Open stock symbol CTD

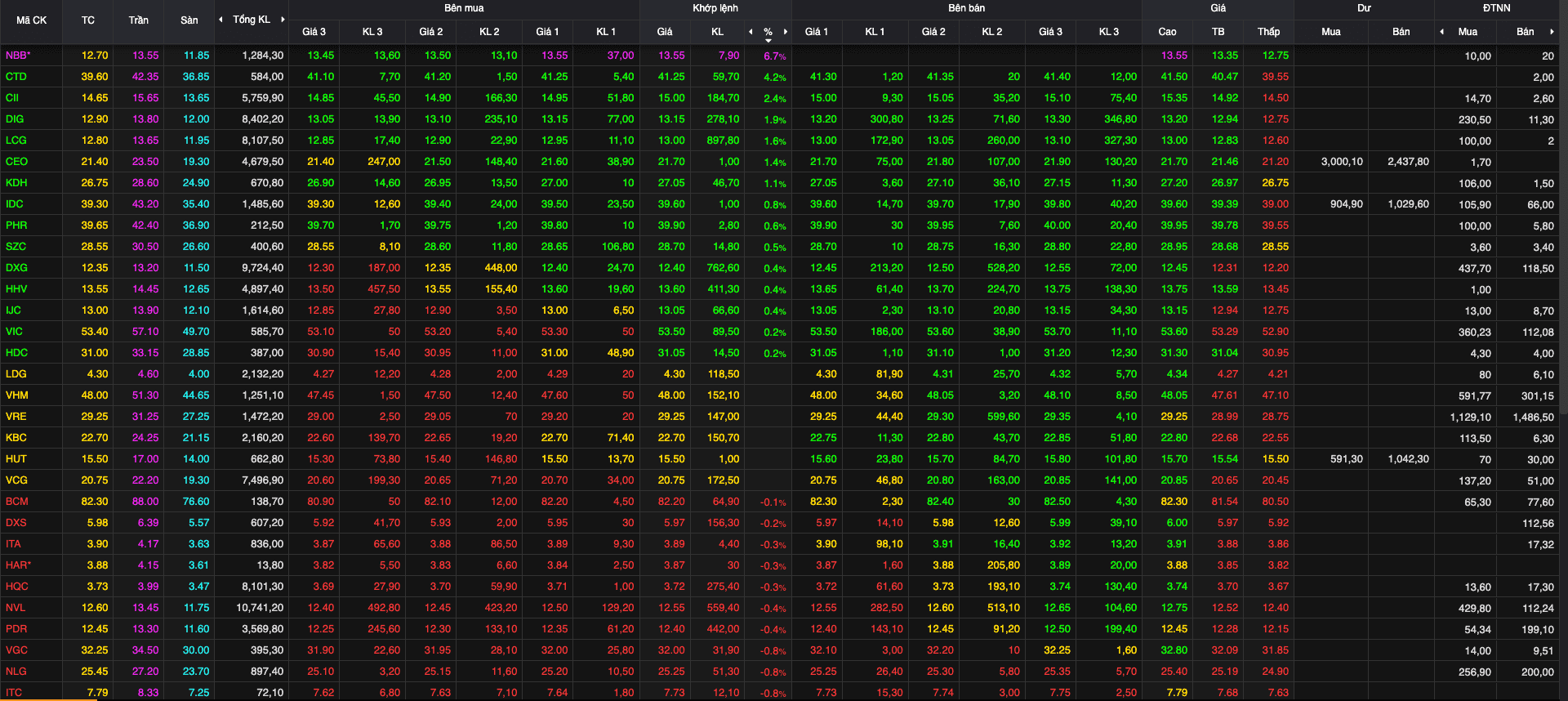tap(16, 77)
